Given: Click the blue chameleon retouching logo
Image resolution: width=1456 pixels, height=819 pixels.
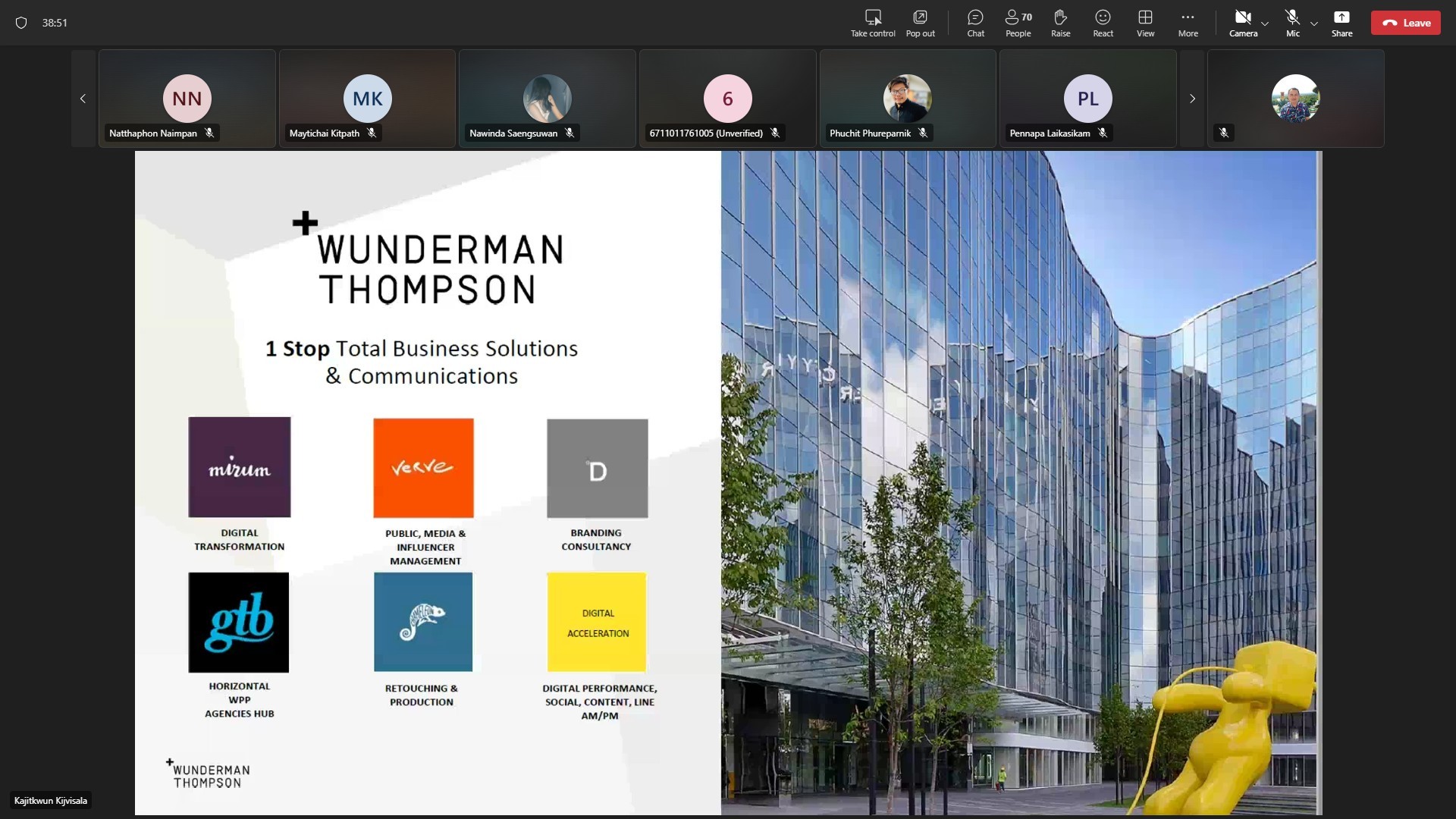Looking at the screenshot, I should pyautogui.click(x=423, y=622).
